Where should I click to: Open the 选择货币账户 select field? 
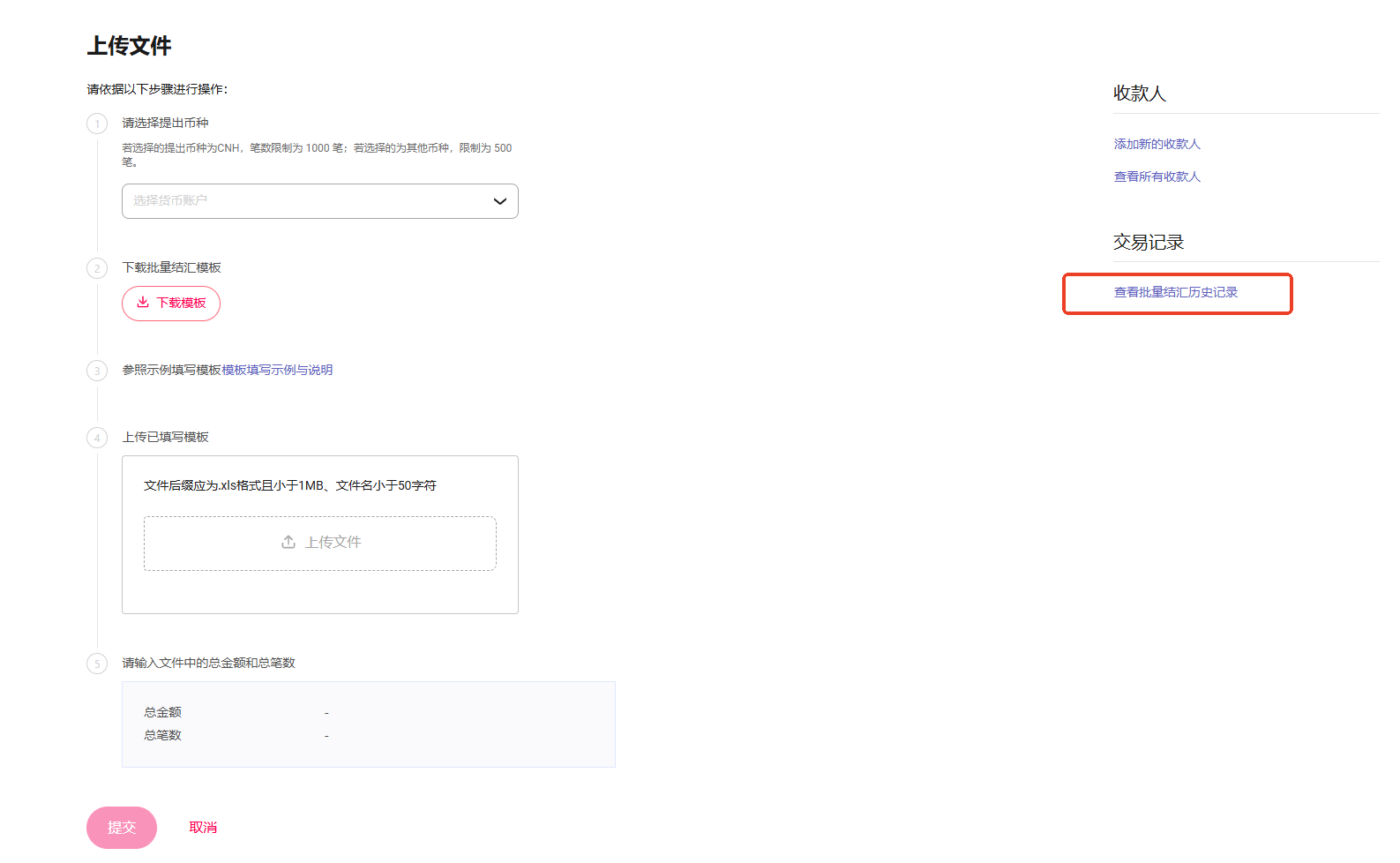click(x=300, y=201)
